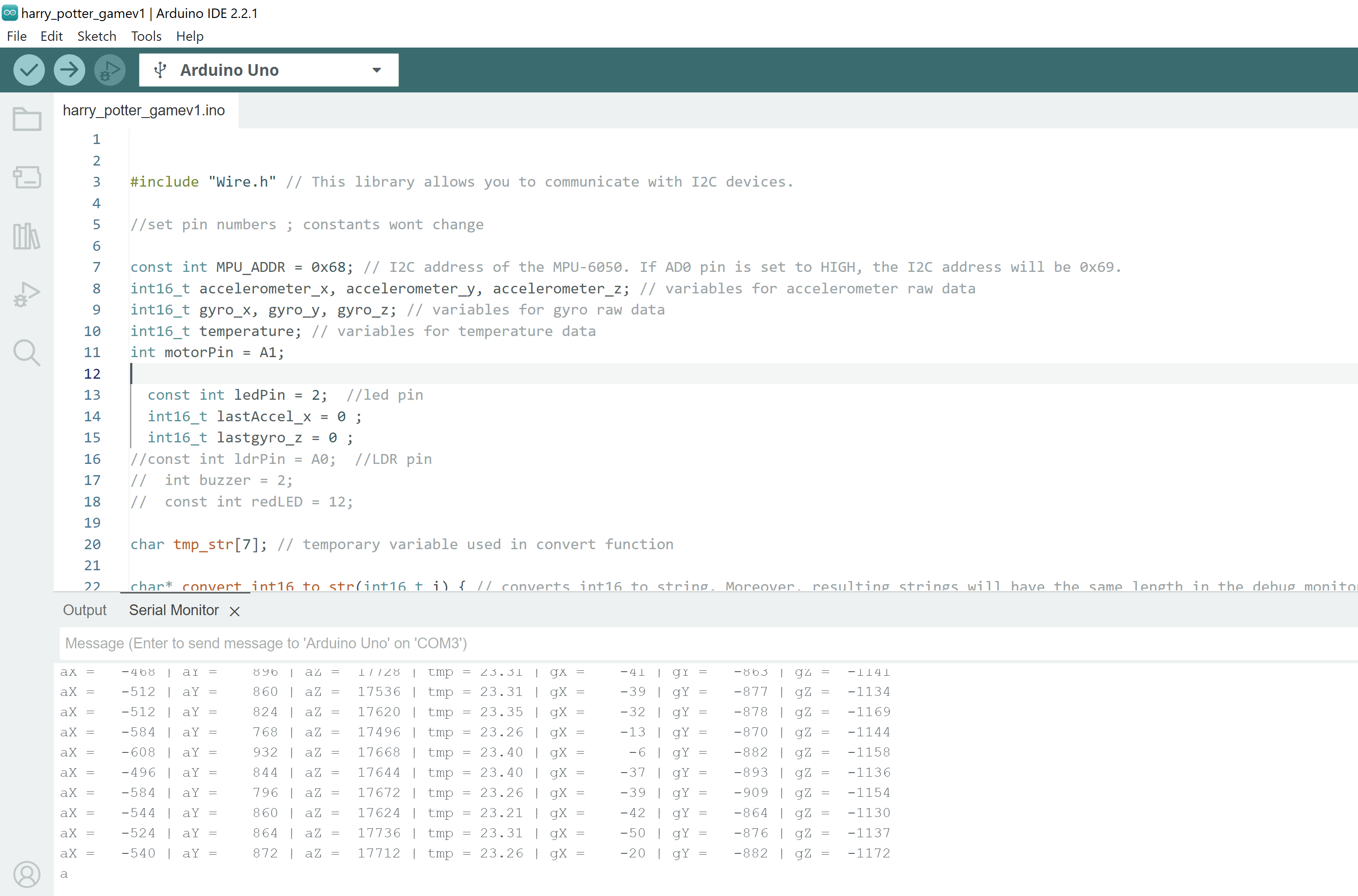Click the Verify checkmark button

[29, 70]
